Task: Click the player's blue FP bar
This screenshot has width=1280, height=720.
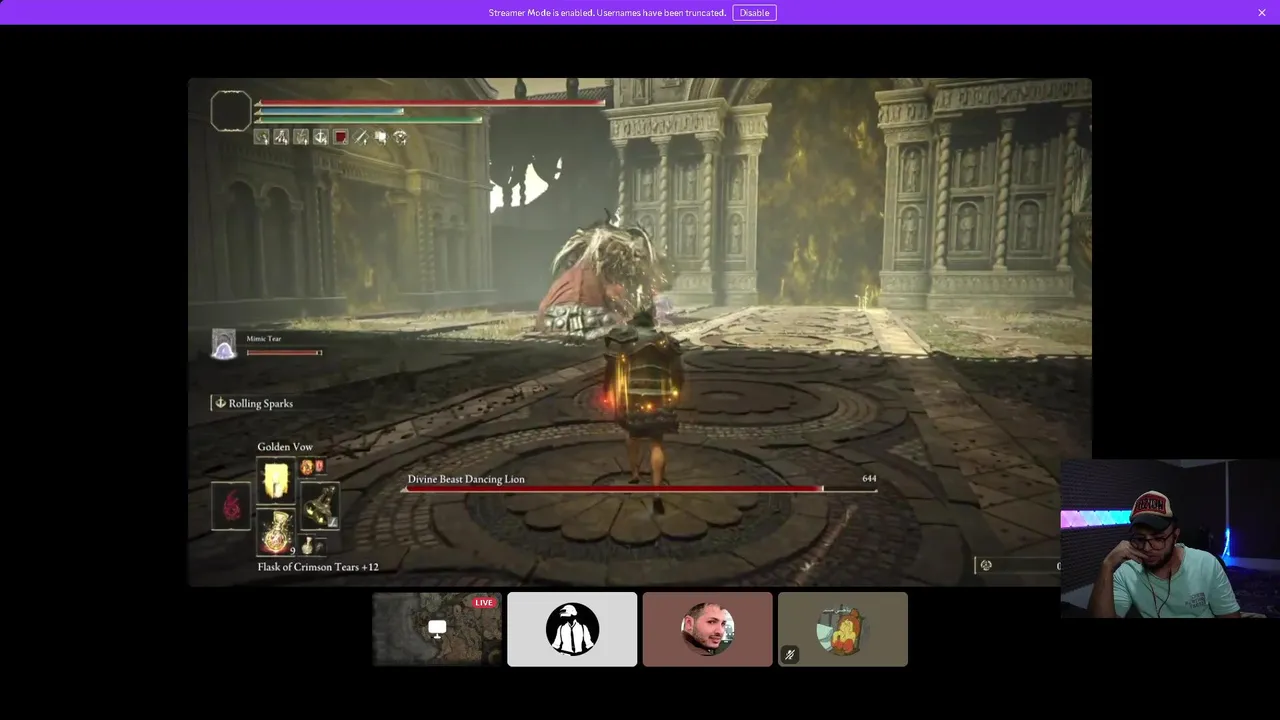Action: coord(330,111)
